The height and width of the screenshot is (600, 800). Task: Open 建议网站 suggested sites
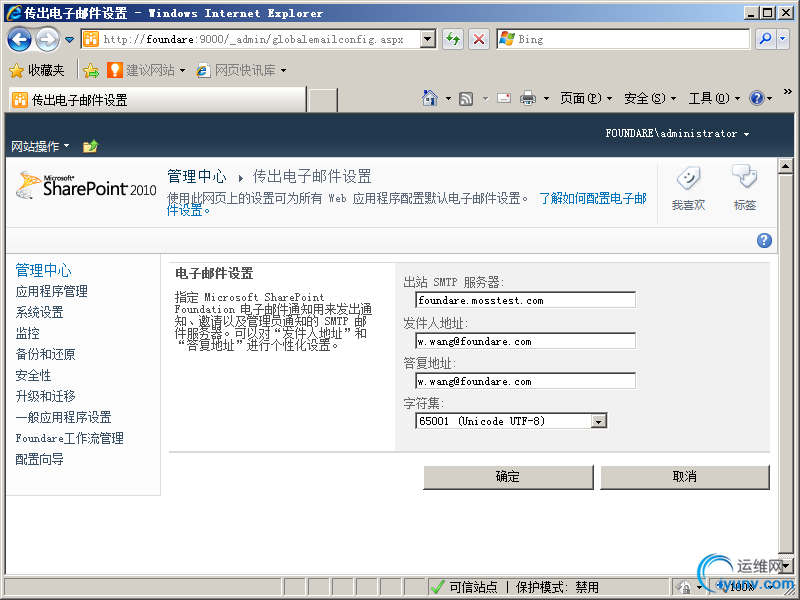click(x=145, y=70)
